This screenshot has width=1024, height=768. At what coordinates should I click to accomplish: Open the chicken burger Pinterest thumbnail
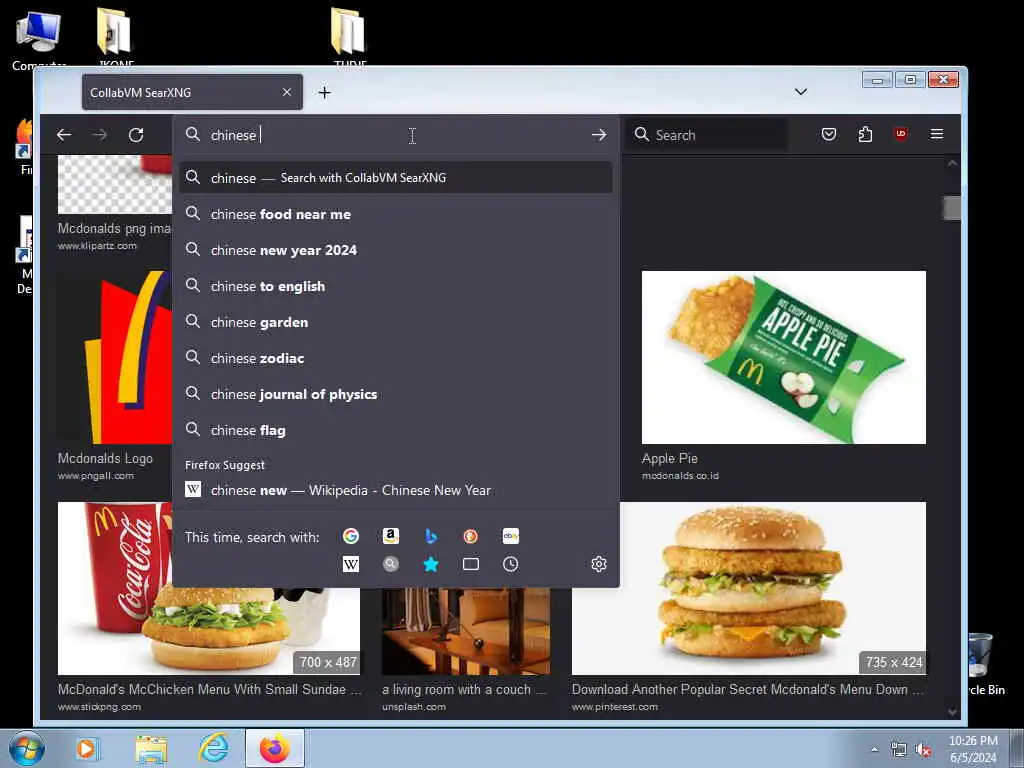(x=748, y=588)
